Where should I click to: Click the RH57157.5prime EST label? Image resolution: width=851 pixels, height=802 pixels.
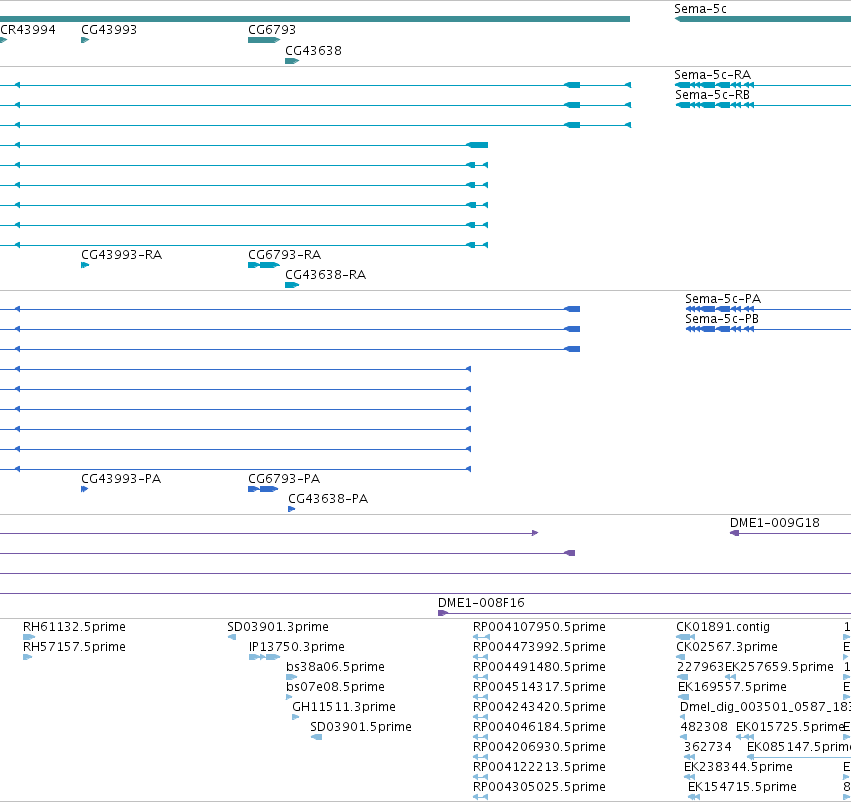click(74, 647)
